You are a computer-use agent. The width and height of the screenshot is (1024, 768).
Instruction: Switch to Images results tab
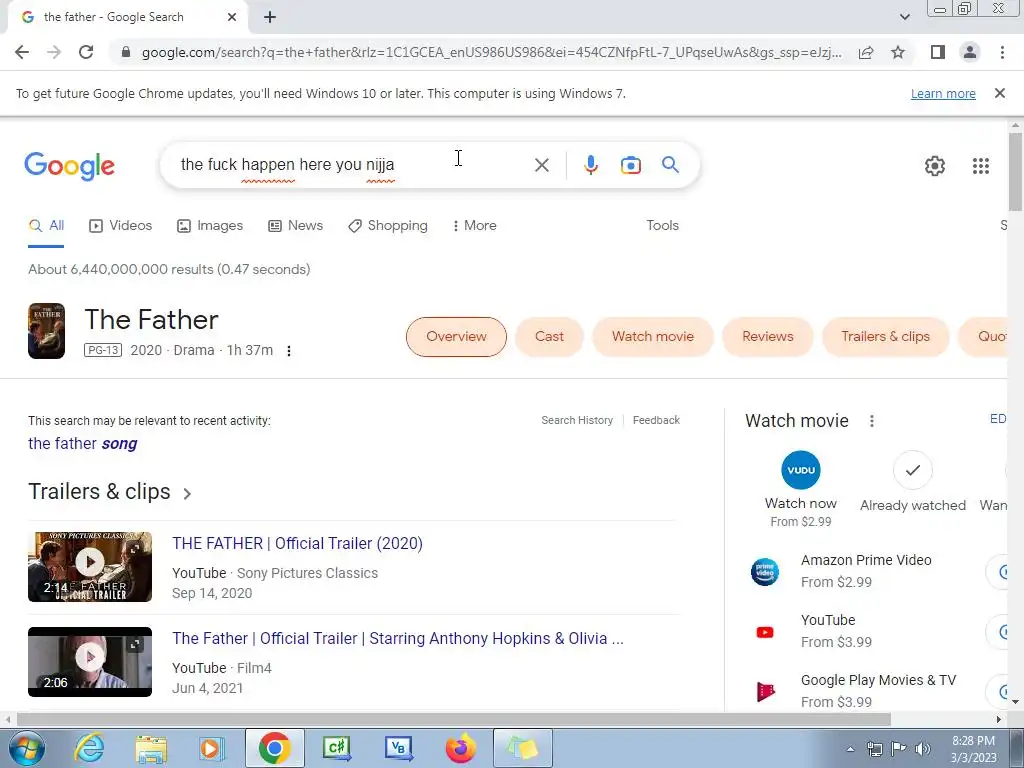pos(210,226)
